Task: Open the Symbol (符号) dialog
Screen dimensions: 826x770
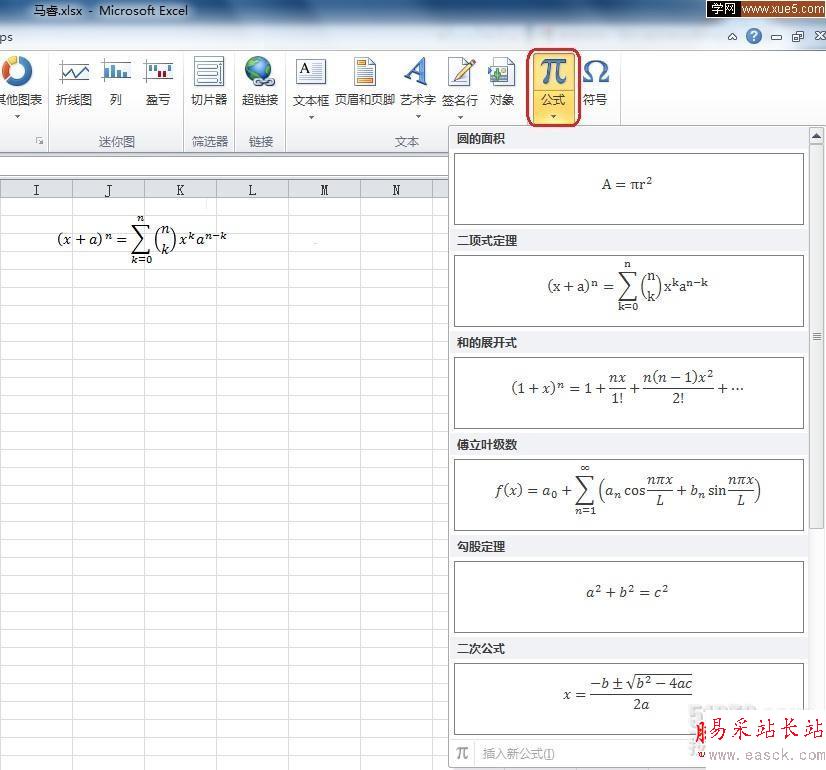Action: point(595,82)
